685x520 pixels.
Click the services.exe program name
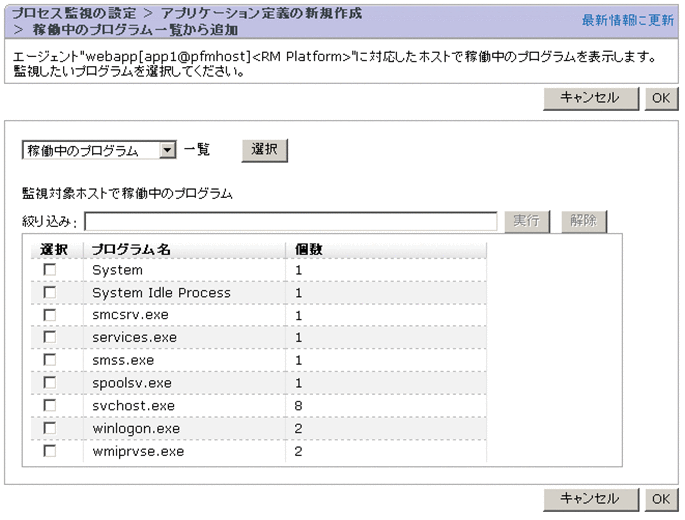click(x=135, y=338)
